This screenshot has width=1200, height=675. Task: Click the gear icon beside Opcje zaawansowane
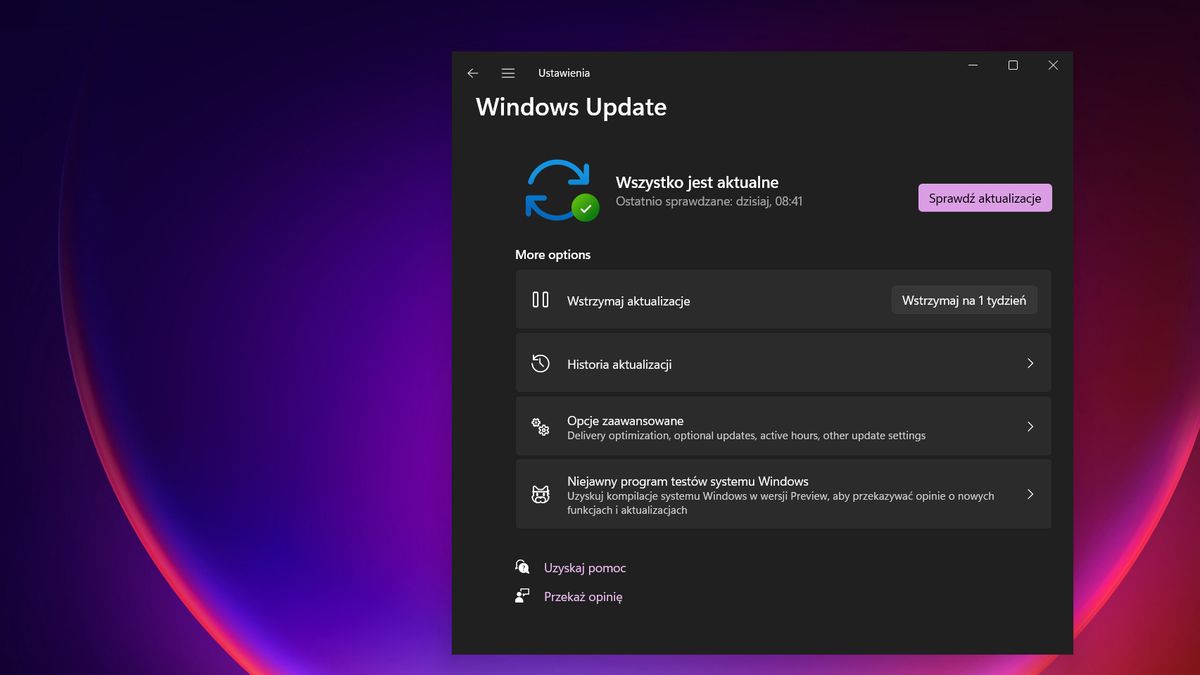(x=540, y=426)
